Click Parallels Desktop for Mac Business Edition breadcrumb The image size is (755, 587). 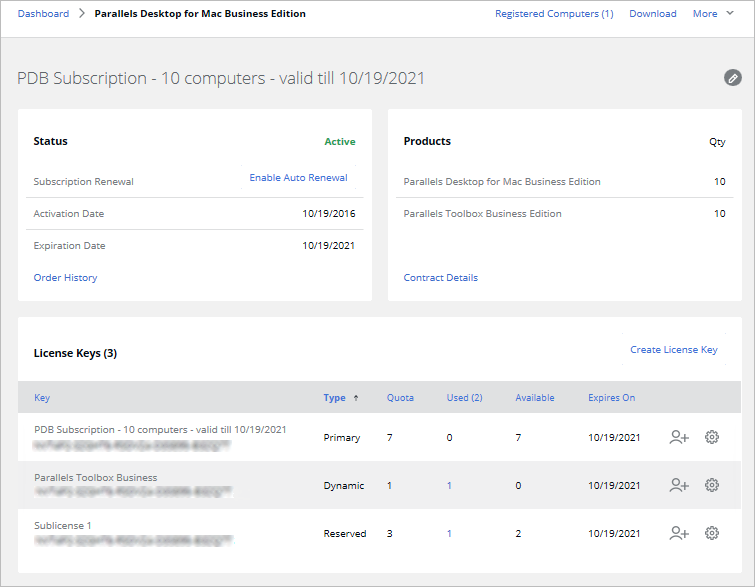(200, 13)
